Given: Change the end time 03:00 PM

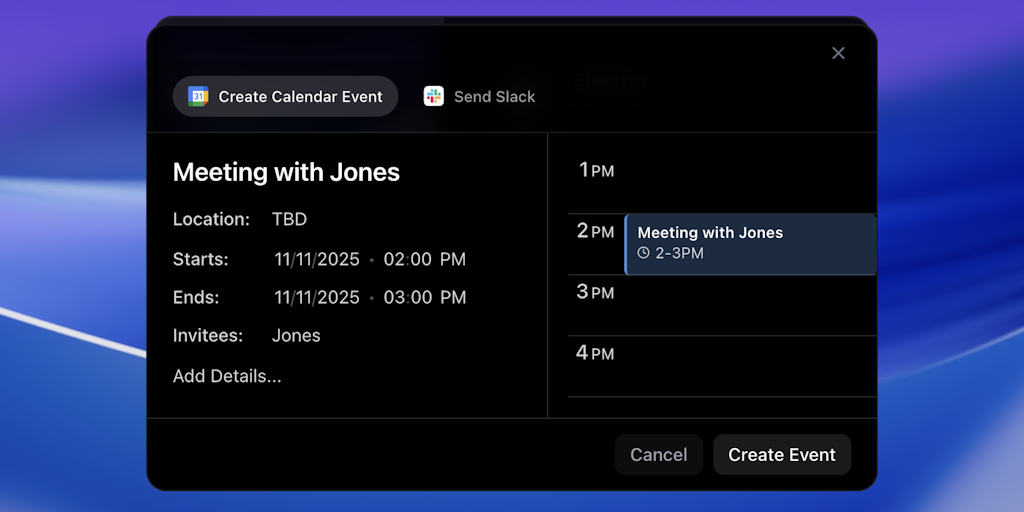Looking at the screenshot, I should 425,297.
